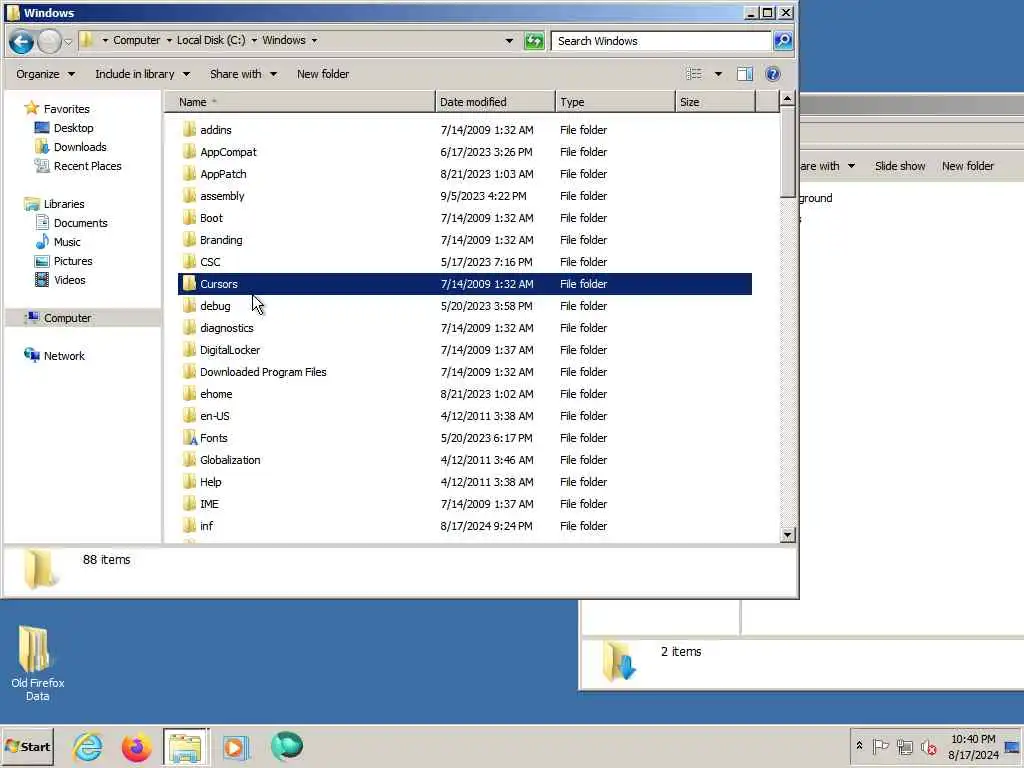Click the scrollbar up arrow
The image size is (1024, 768).
[788, 99]
